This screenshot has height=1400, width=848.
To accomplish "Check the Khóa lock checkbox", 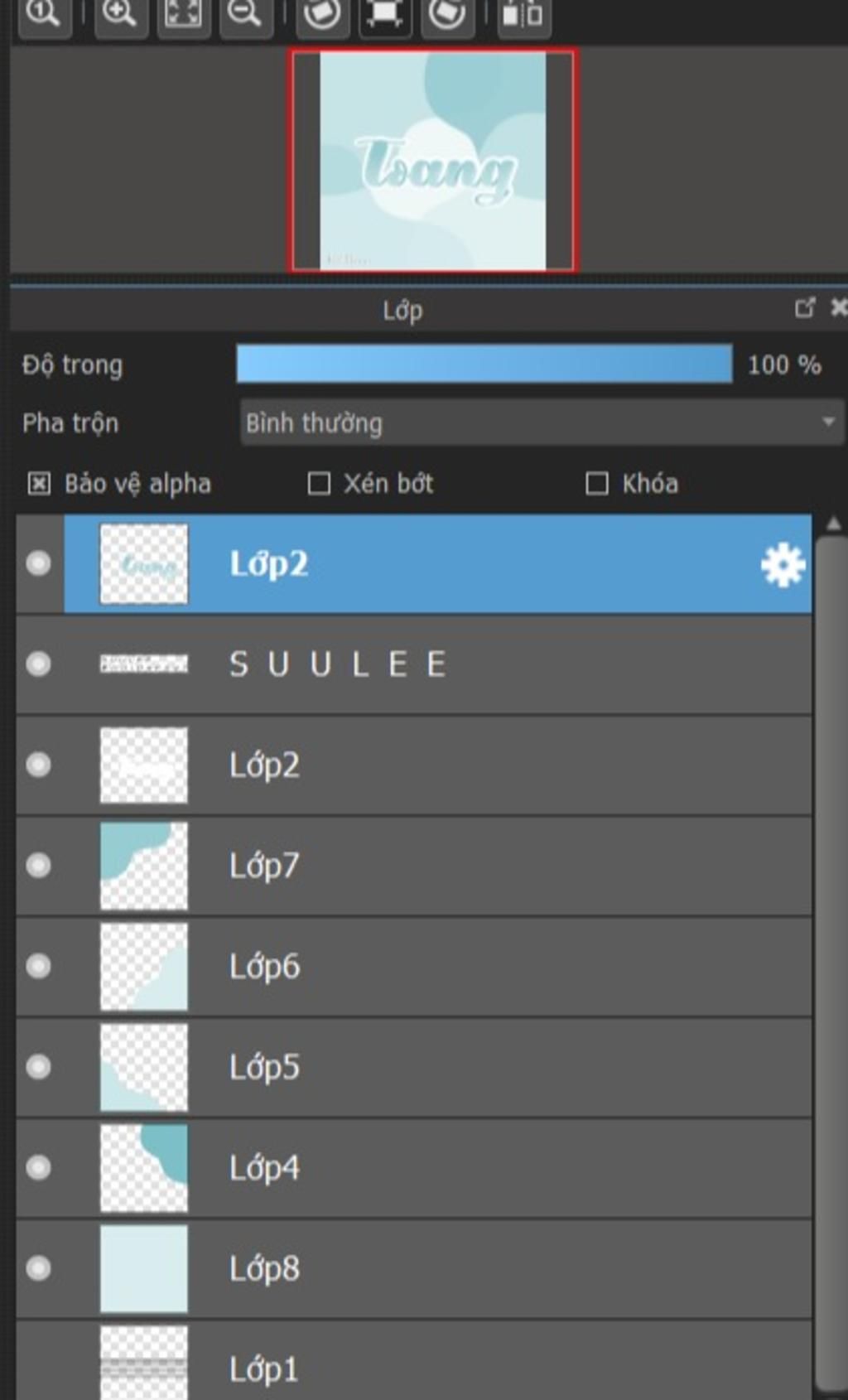I will point(597,484).
